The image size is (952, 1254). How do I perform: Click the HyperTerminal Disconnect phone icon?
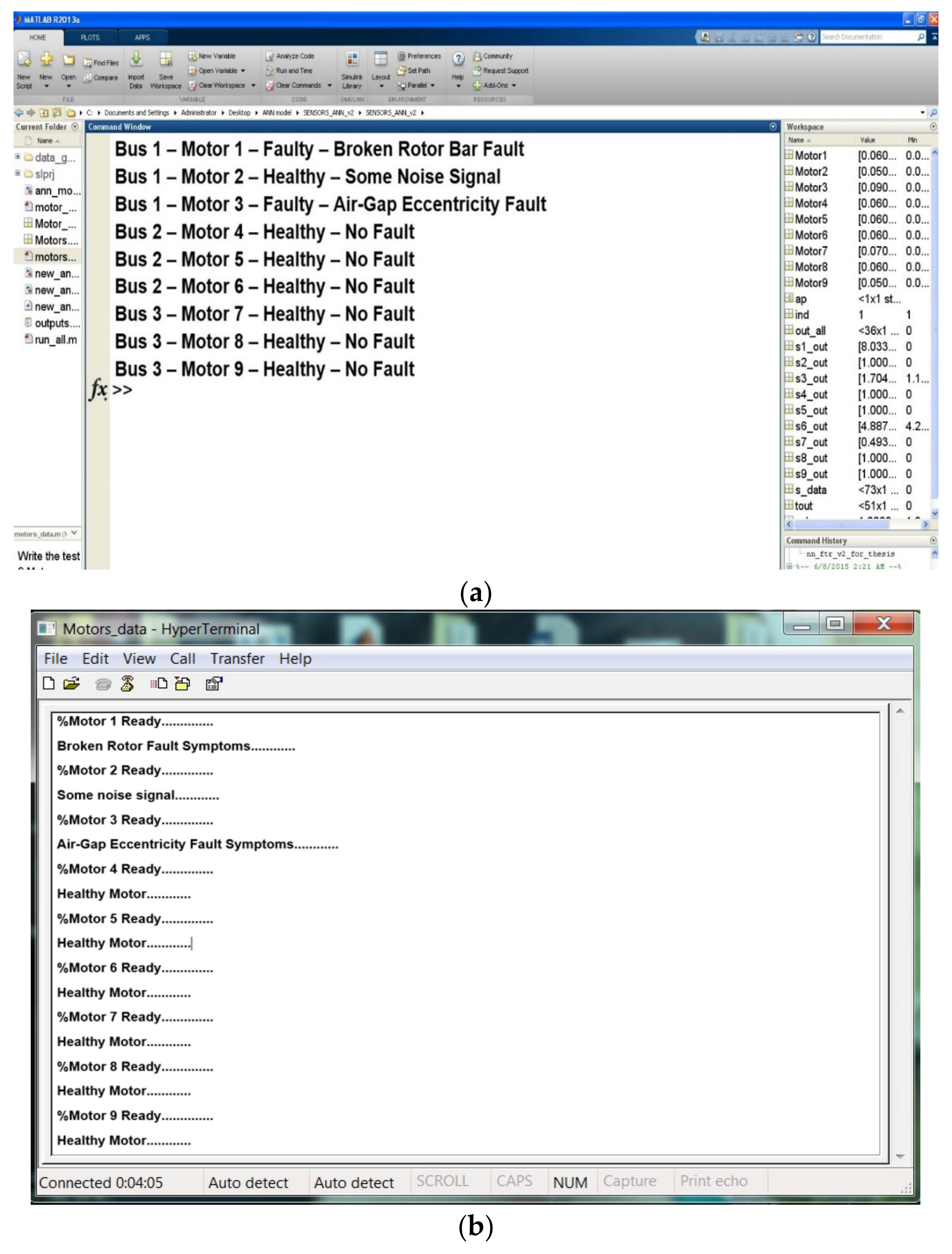(x=127, y=684)
